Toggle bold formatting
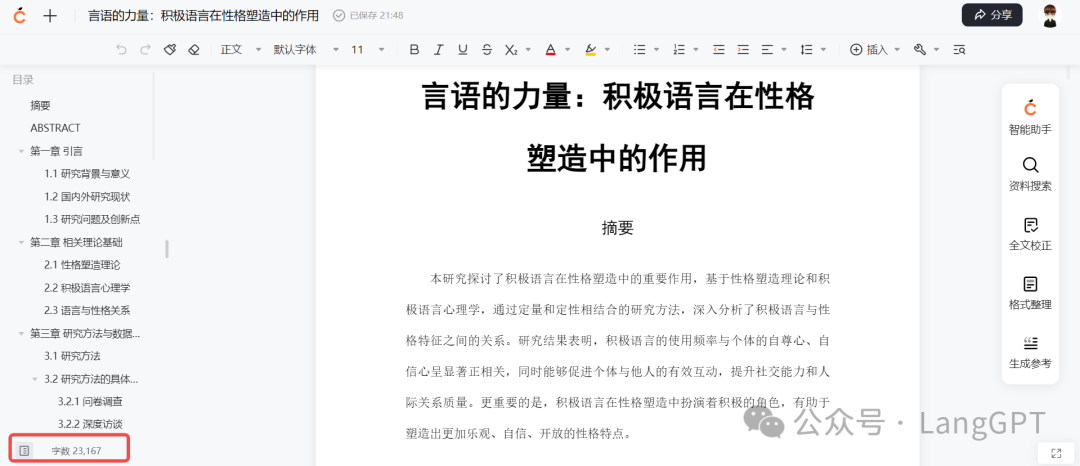Viewport: 1080px width, 466px height. tap(414, 50)
